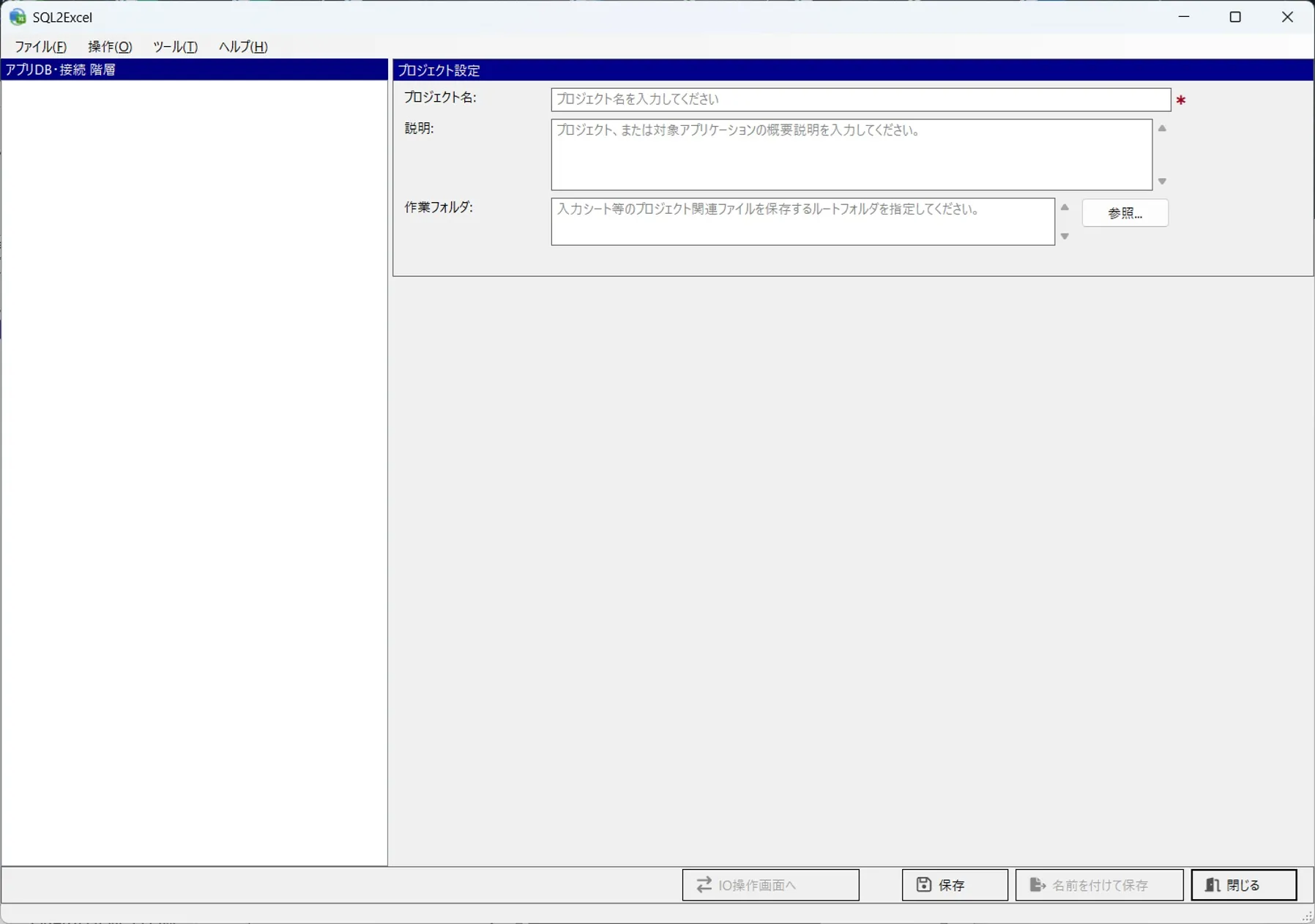1315x924 pixels.
Task: Open the ツール(T) menu
Action: pyautogui.click(x=175, y=47)
